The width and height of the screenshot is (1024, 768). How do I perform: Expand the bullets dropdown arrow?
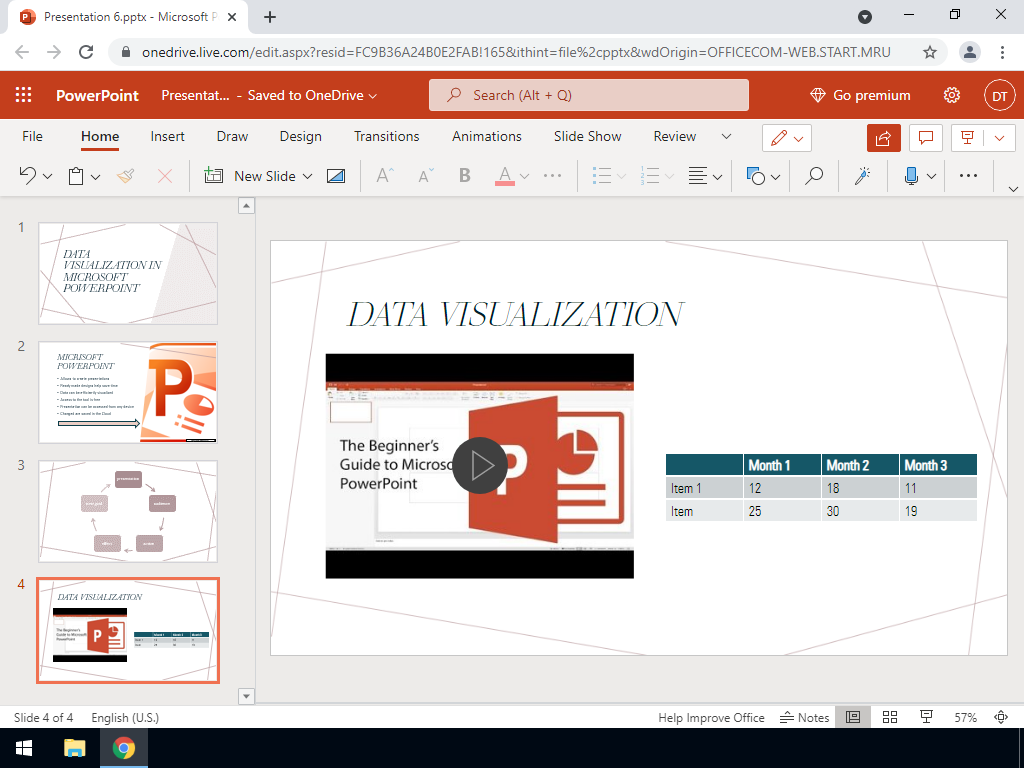point(621,176)
